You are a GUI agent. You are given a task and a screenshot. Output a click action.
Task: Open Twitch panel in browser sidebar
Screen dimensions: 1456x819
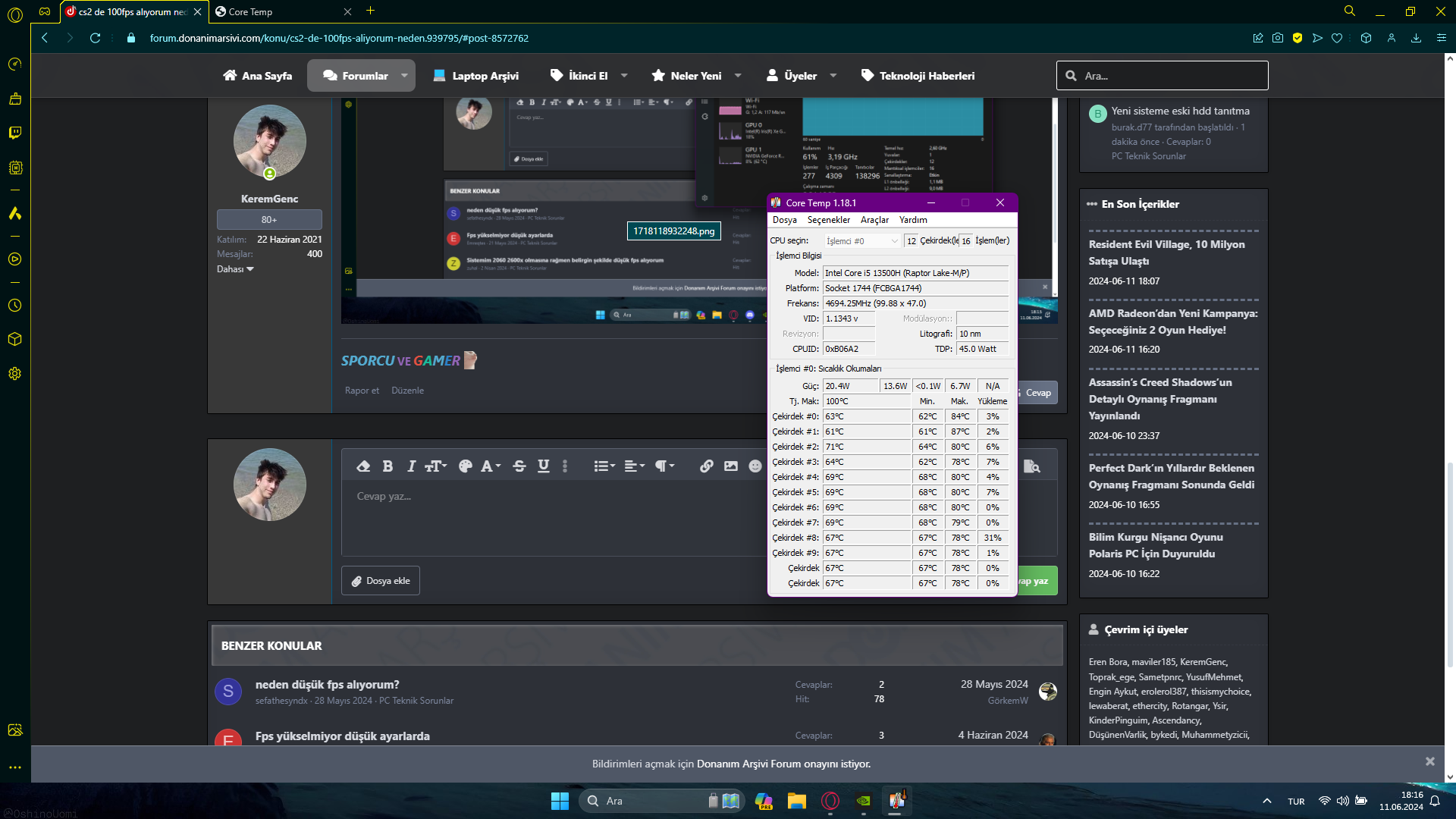click(x=14, y=133)
